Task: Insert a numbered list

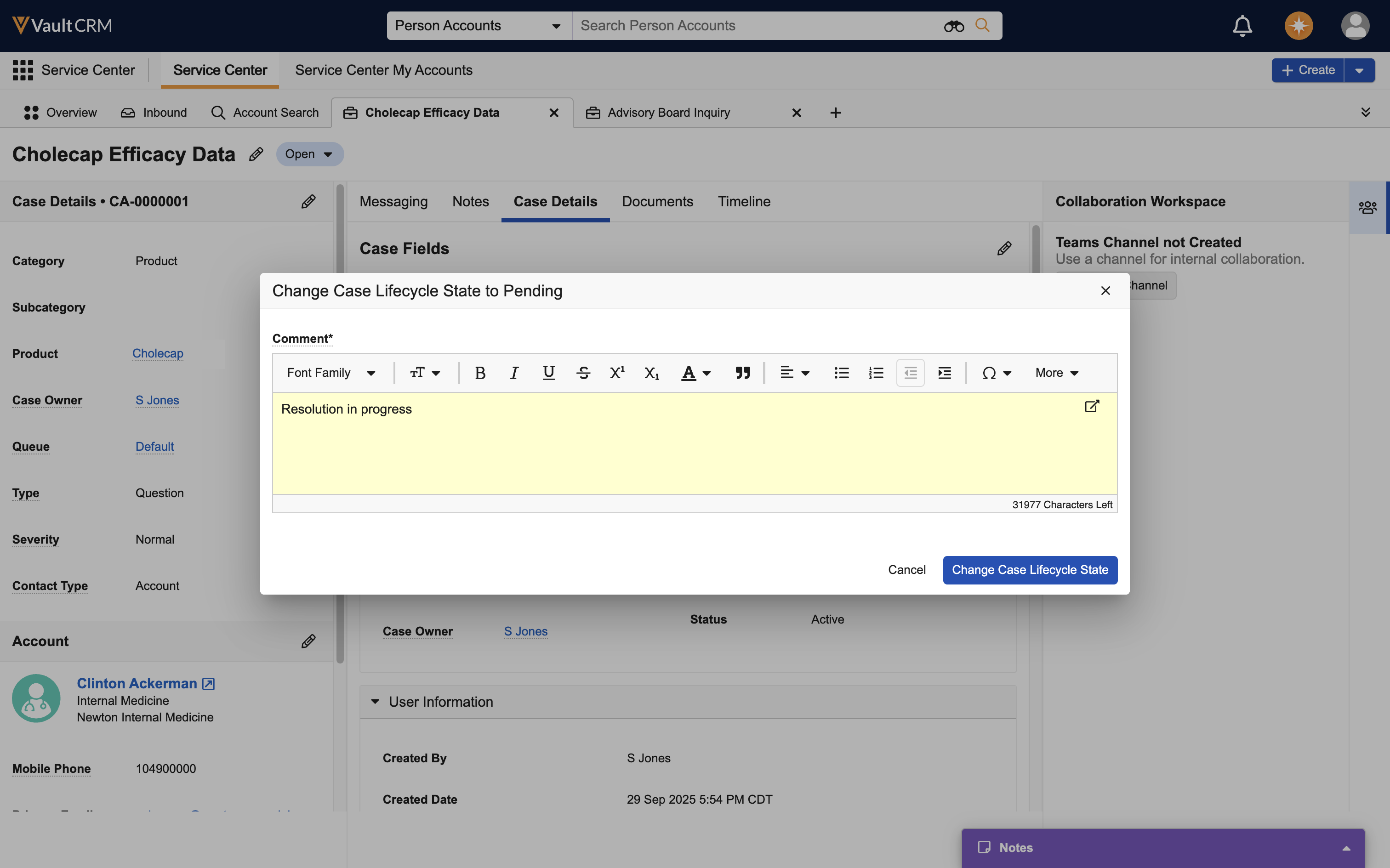Action: click(x=876, y=373)
